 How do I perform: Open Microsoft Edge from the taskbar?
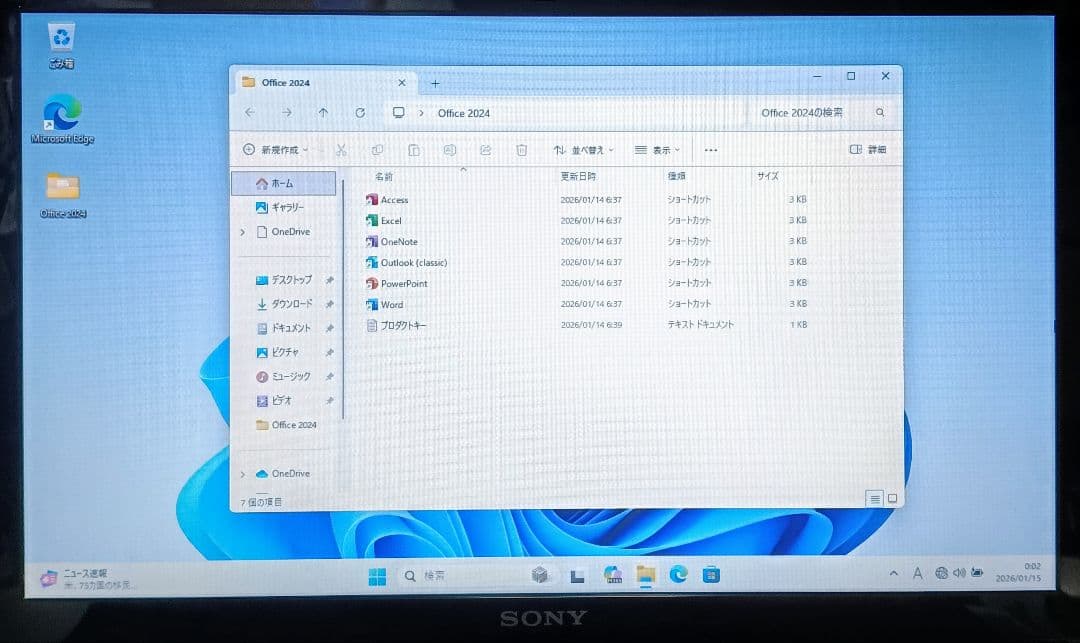point(678,574)
